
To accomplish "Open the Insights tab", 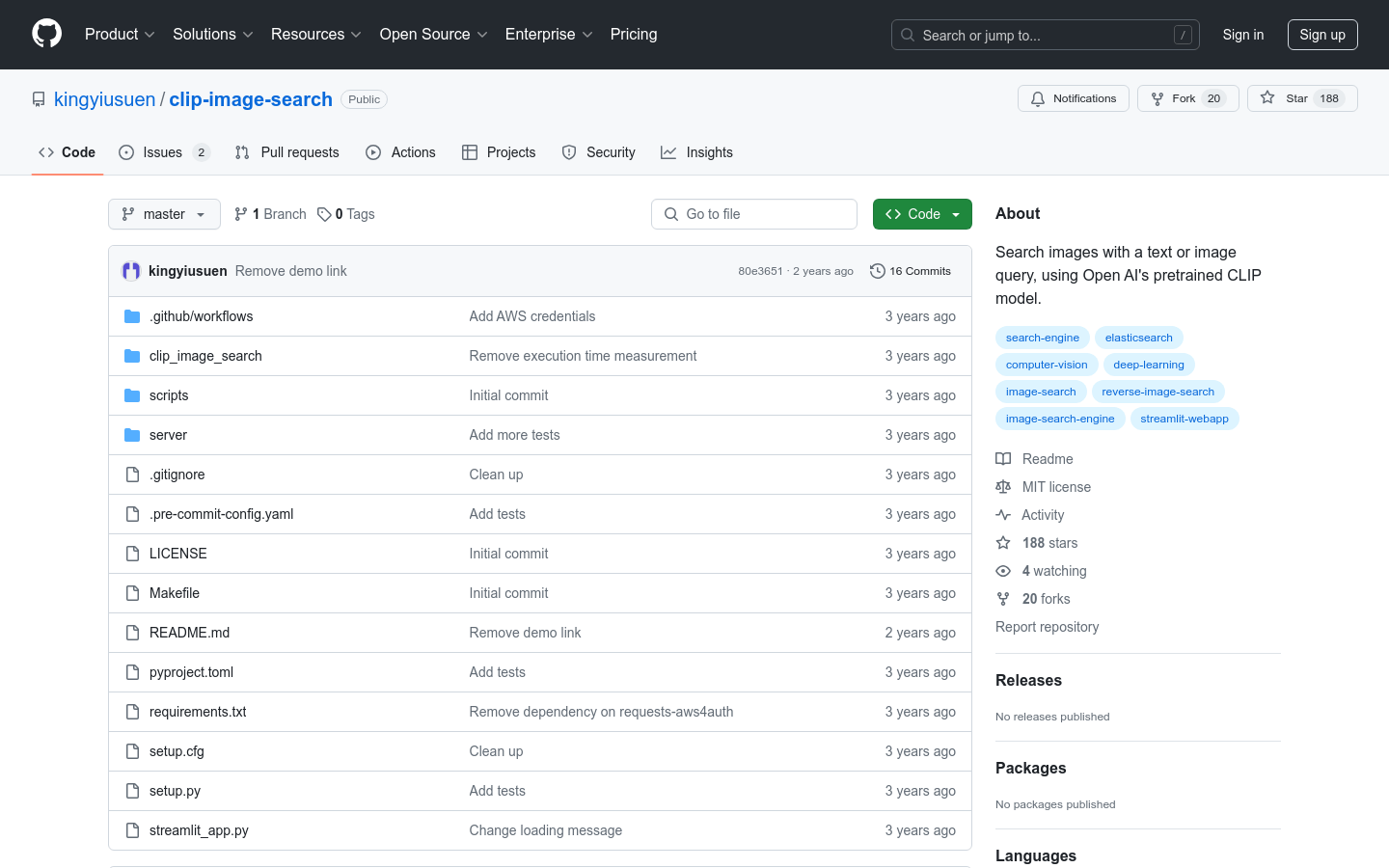I will point(697,152).
